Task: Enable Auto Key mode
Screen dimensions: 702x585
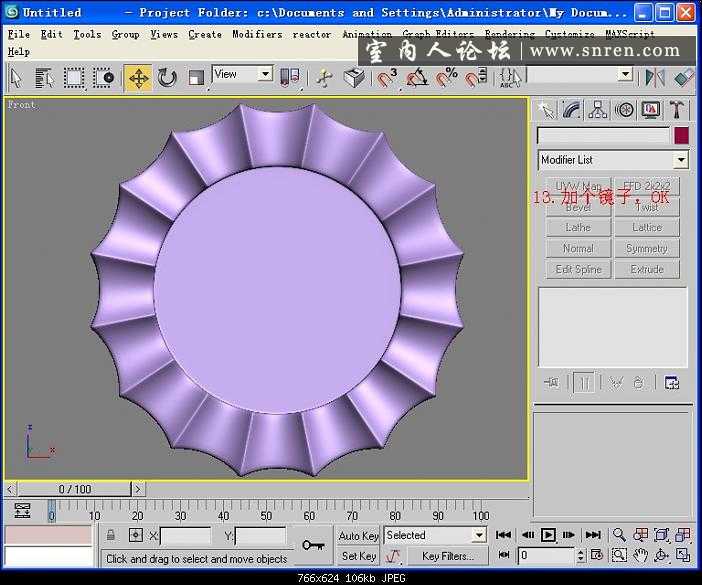Action: pyautogui.click(x=358, y=535)
